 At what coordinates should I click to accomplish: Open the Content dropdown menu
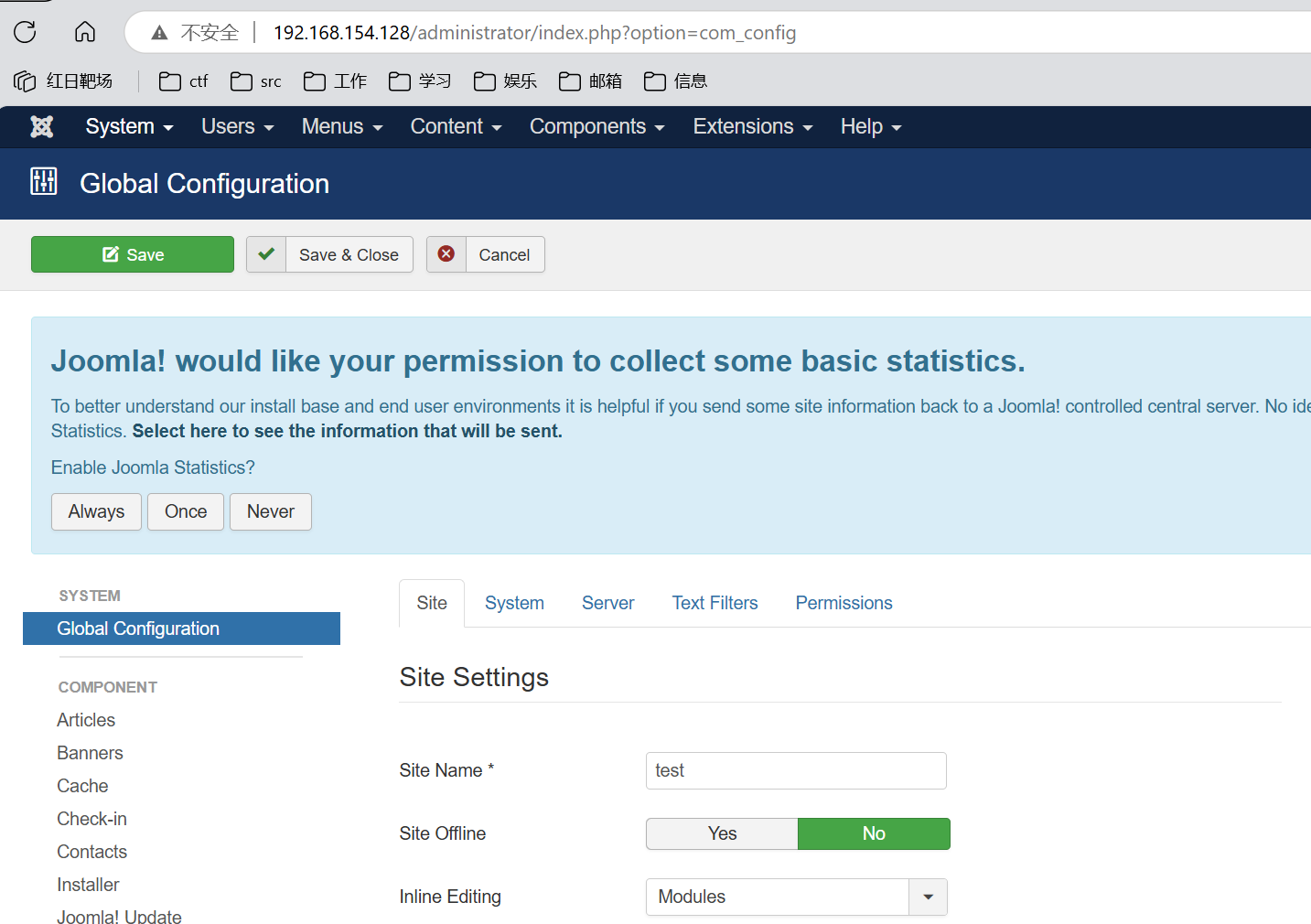point(456,126)
